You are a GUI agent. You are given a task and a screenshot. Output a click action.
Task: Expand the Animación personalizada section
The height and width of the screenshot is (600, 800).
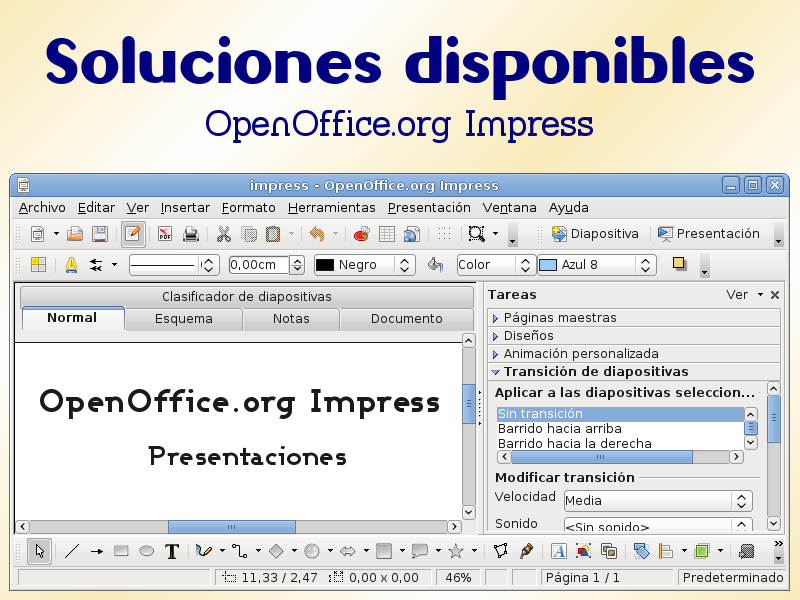(580, 353)
